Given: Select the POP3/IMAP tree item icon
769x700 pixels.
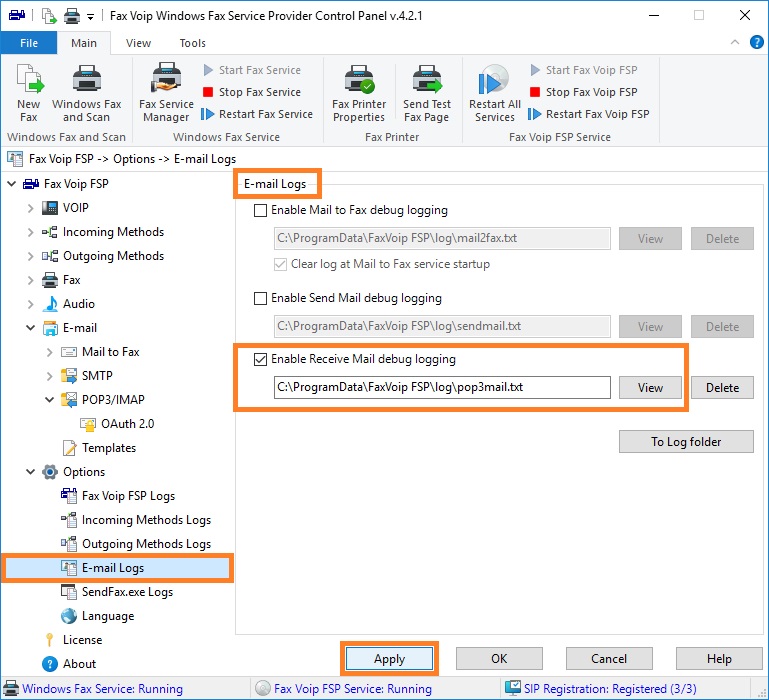Looking at the screenshot, I should (69, 400).
